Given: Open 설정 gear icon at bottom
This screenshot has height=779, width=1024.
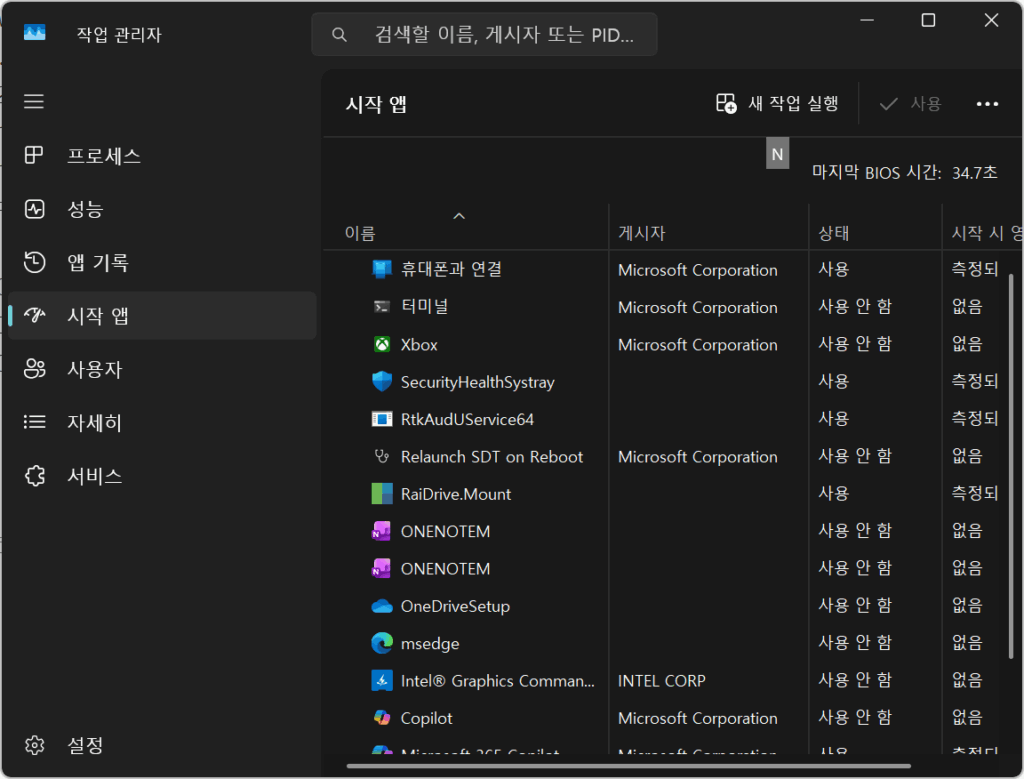Looking at the screenshot, I should [35, 745].
